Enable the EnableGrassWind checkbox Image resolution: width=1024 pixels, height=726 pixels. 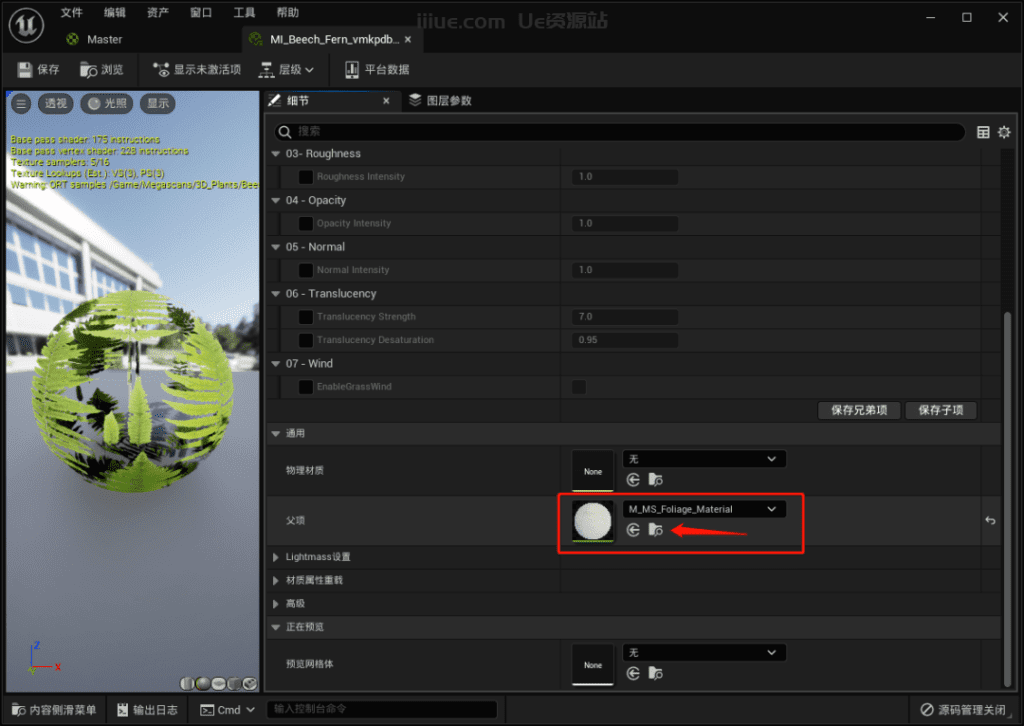pyautogui.click(x=578, y=387)
